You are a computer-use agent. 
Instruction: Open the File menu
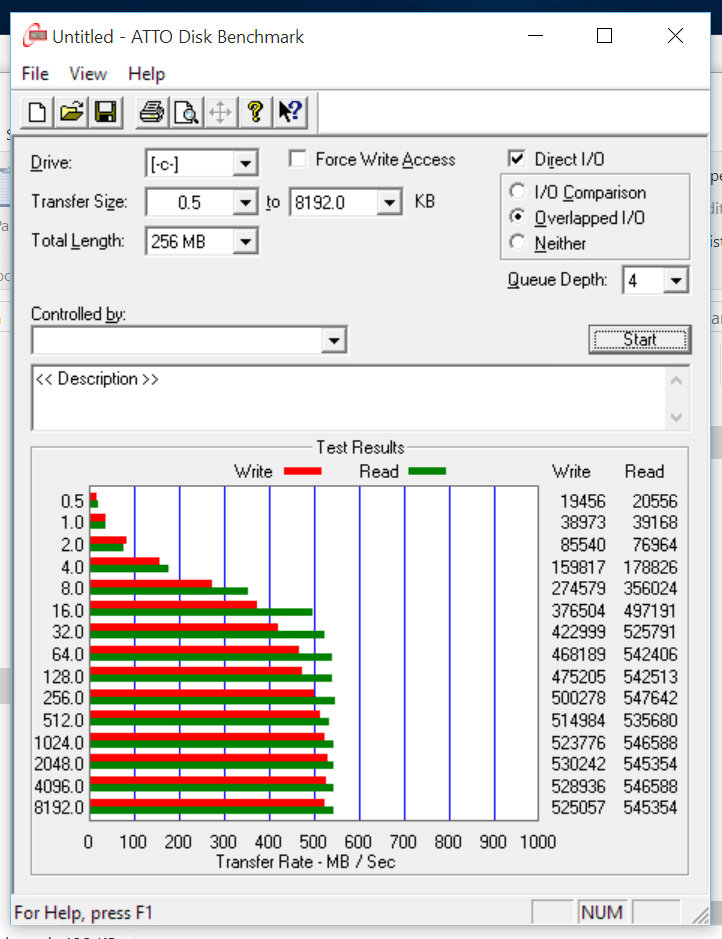[x=35, y=74]
